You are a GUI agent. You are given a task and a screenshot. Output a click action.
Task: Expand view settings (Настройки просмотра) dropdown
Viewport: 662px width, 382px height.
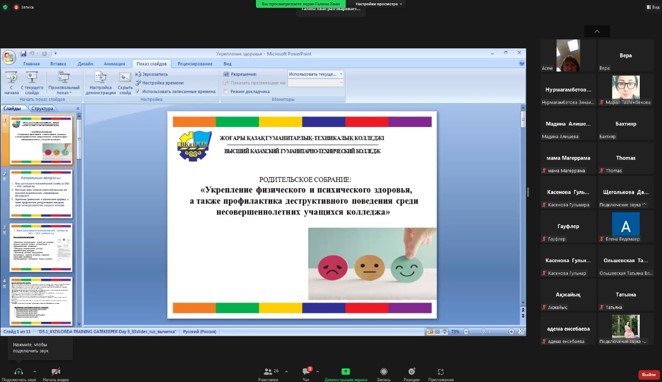[x=379, y=4]
